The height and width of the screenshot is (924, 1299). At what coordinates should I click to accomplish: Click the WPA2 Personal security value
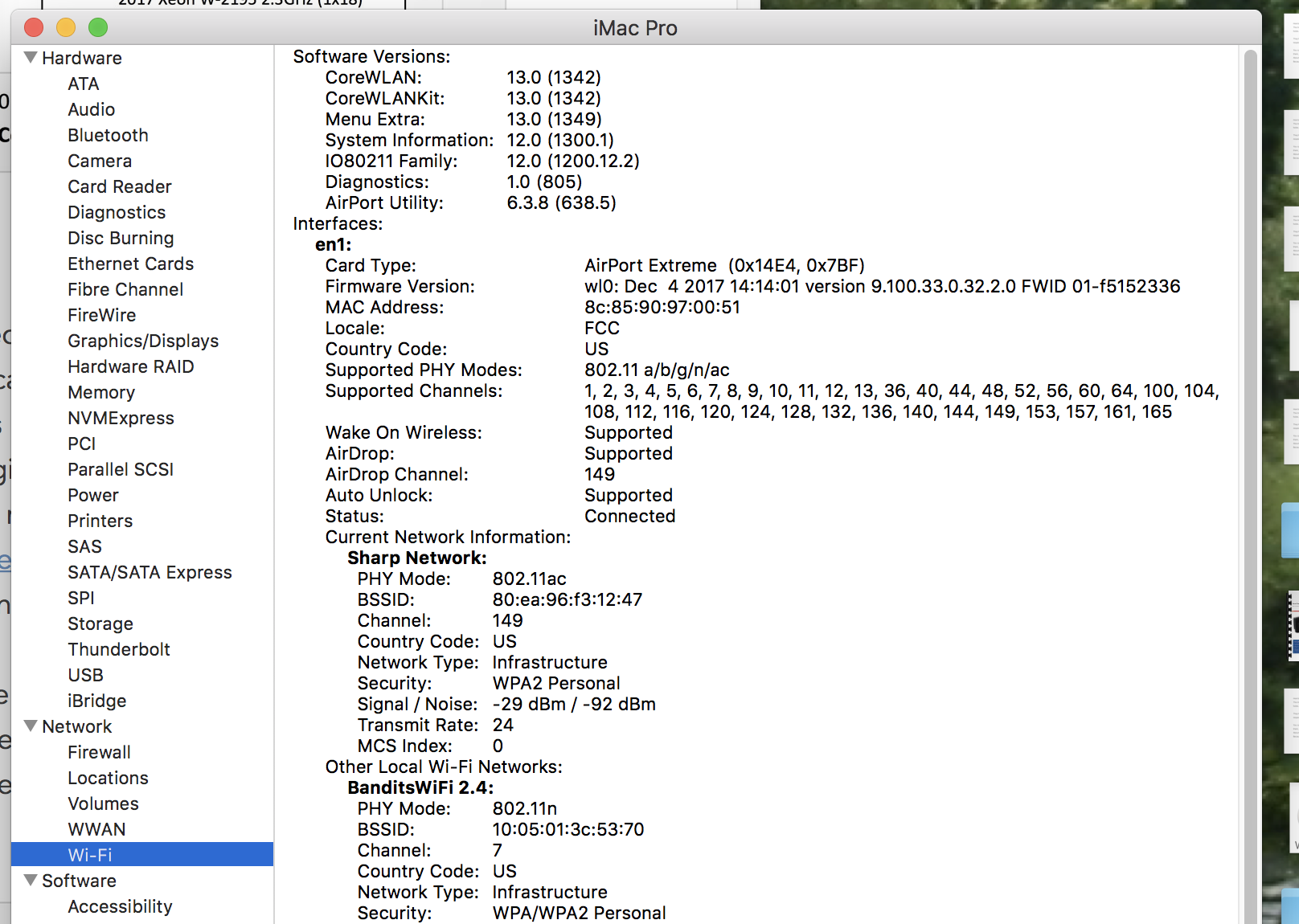pyautogui.click(x=556, y=683)
